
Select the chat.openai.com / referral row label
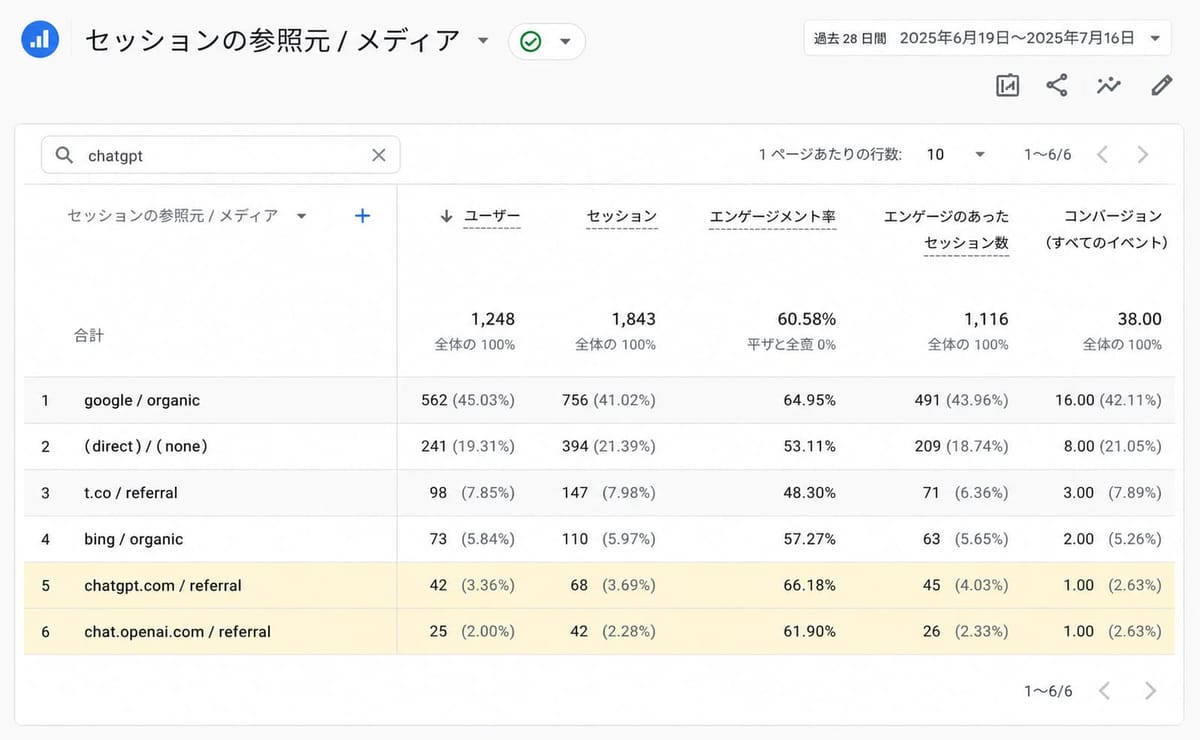click(x=178, y=632)
